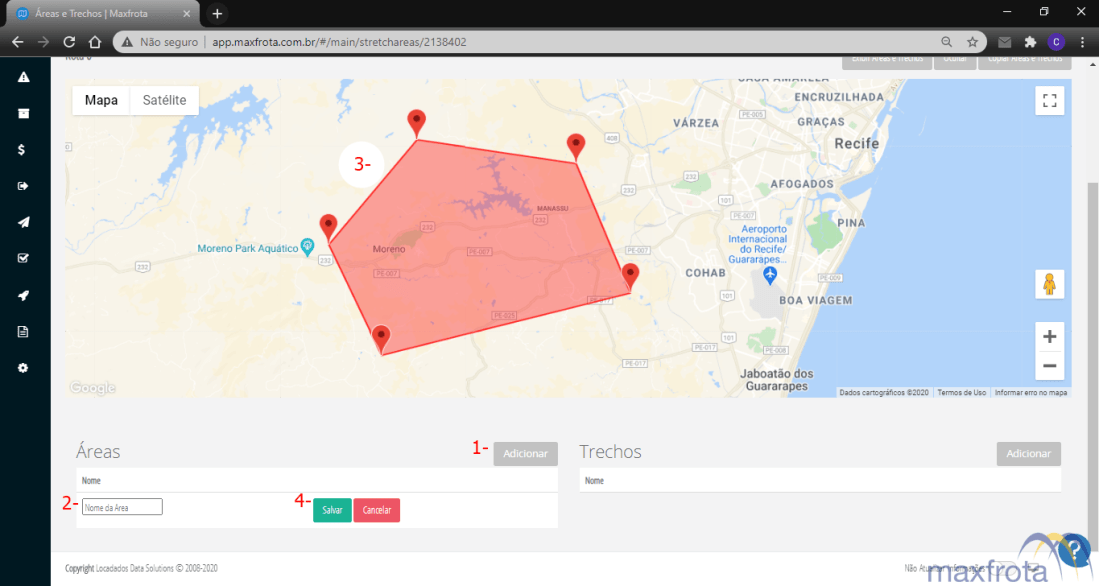Zoom in on the map
The height and width of the screenshot is (586, 1099).
tap(1049, 336)
